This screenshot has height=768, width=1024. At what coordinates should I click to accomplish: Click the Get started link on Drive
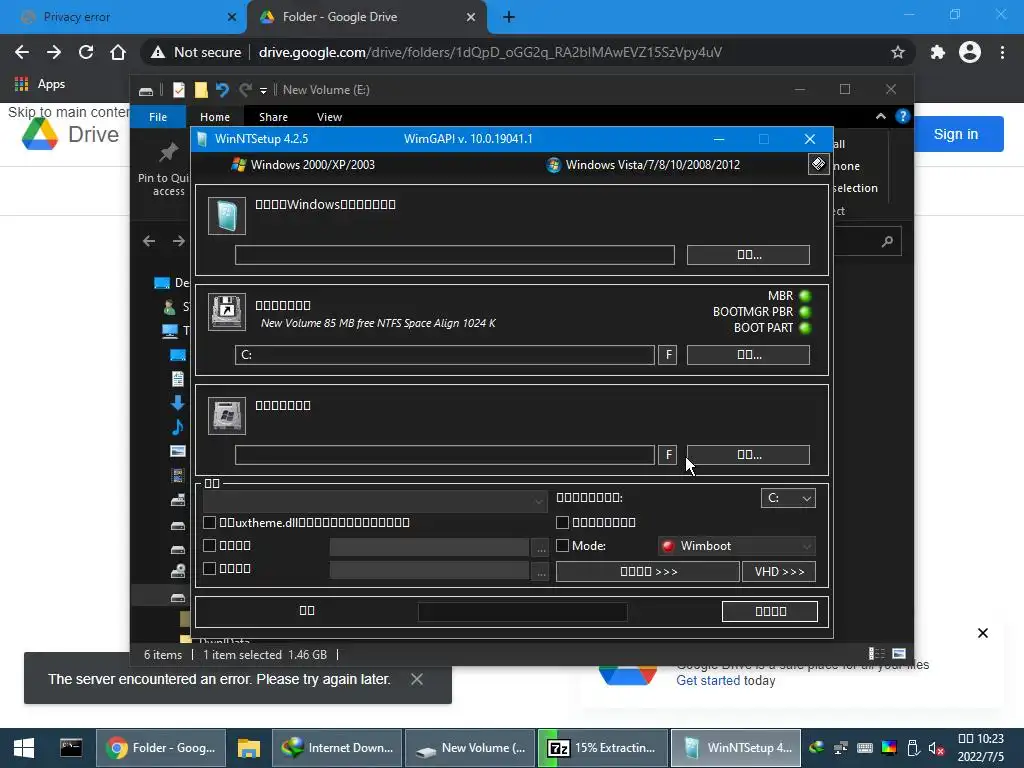pos(709,681)
